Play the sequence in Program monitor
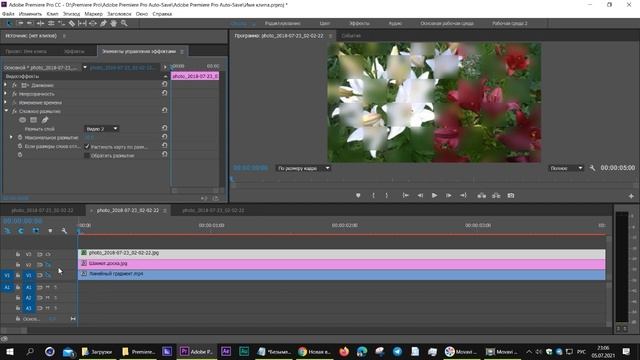Viewport: 640px width, 360px height. tap(434, 196)
